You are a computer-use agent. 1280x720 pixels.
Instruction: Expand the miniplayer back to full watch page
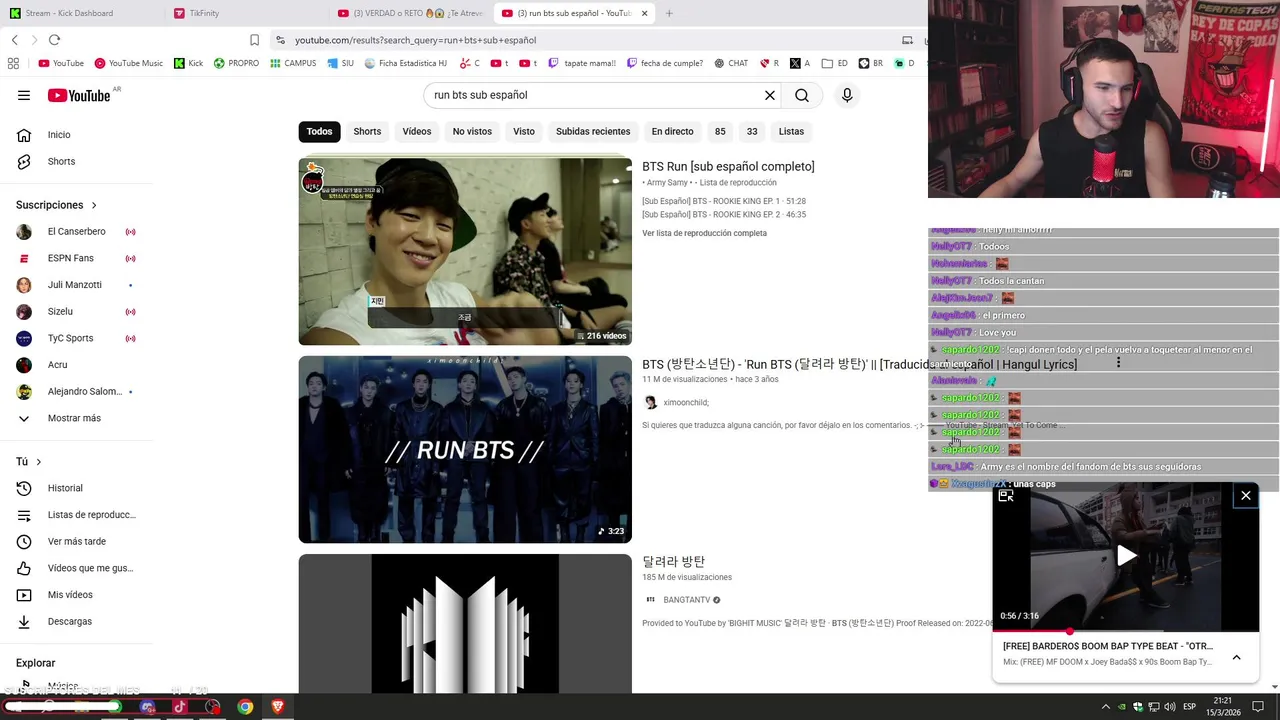pyautogui.click(x=1006, y=496)
